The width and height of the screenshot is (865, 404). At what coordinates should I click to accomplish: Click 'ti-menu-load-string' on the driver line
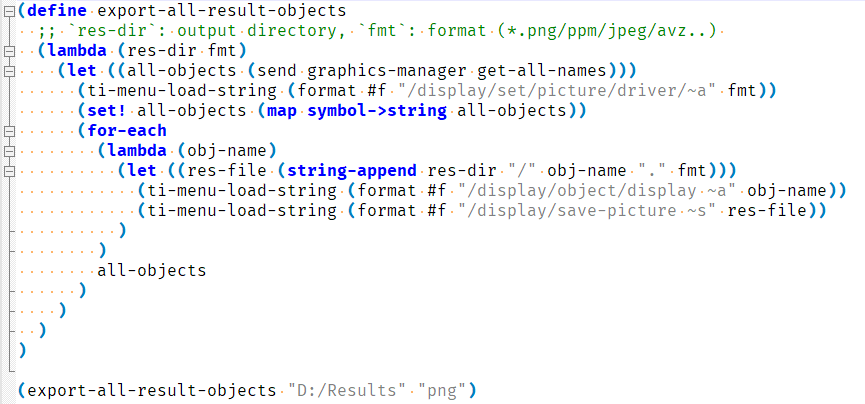click(182, 91)
